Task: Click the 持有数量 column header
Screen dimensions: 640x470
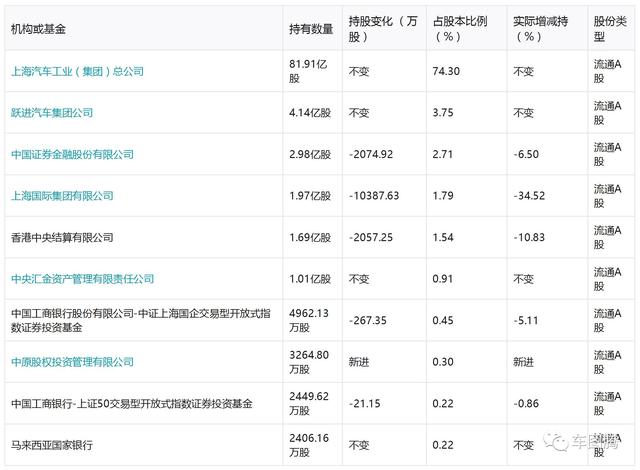Action: pos(311,29)
